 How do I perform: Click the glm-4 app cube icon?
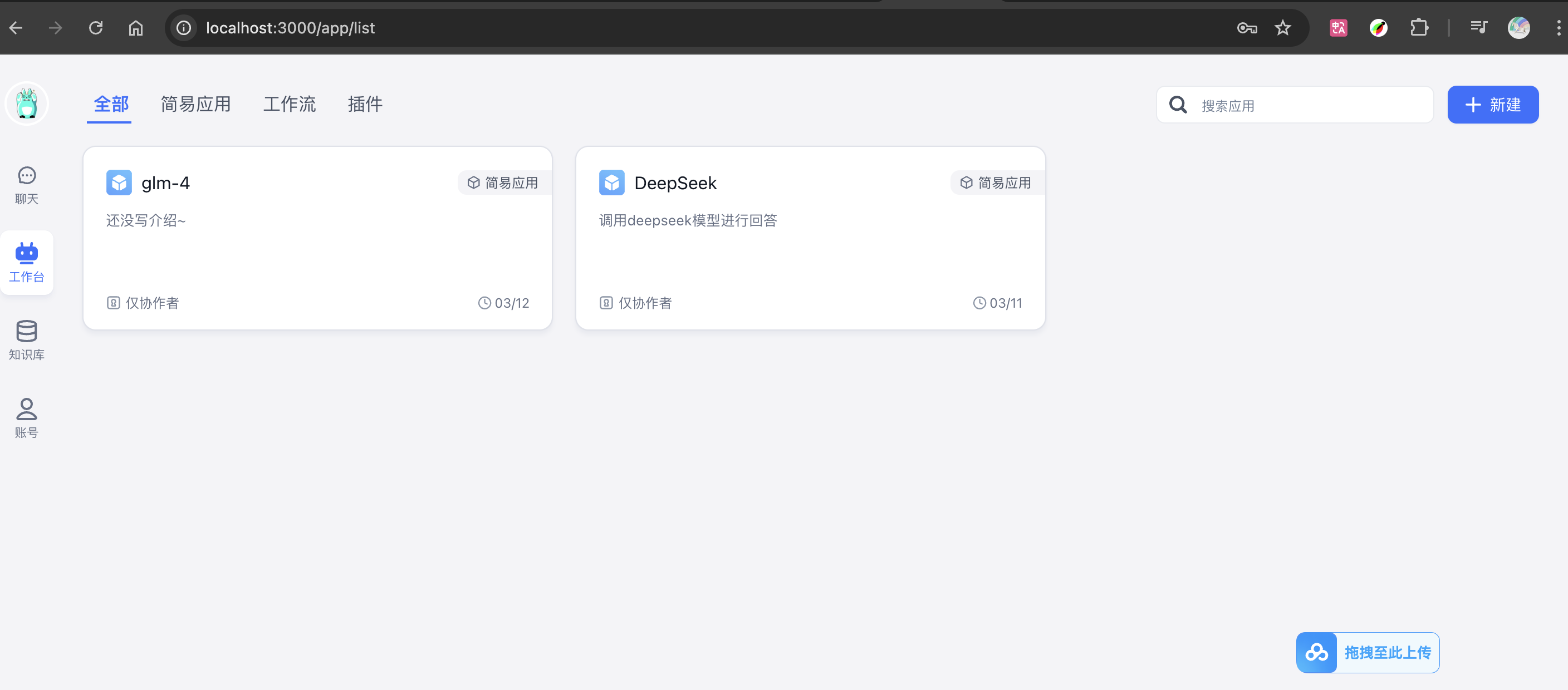(119, 183)
